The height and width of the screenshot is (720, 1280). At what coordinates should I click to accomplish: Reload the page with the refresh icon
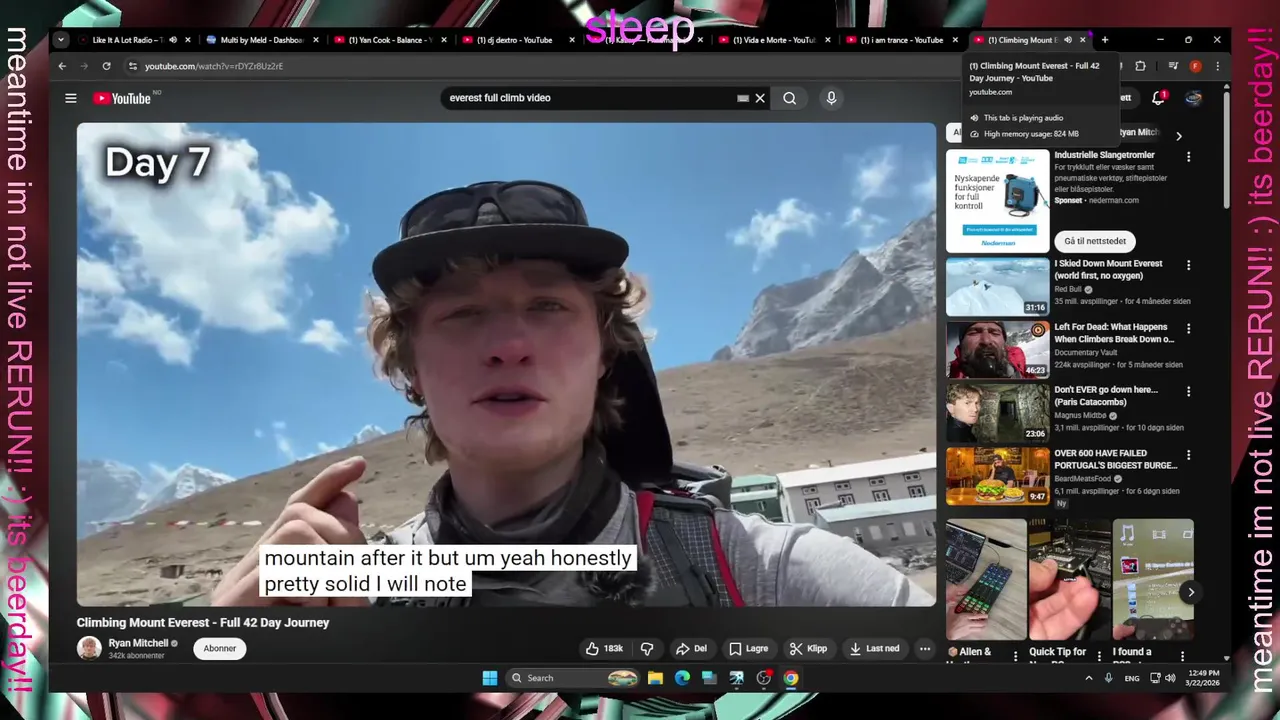coord(106,66)
